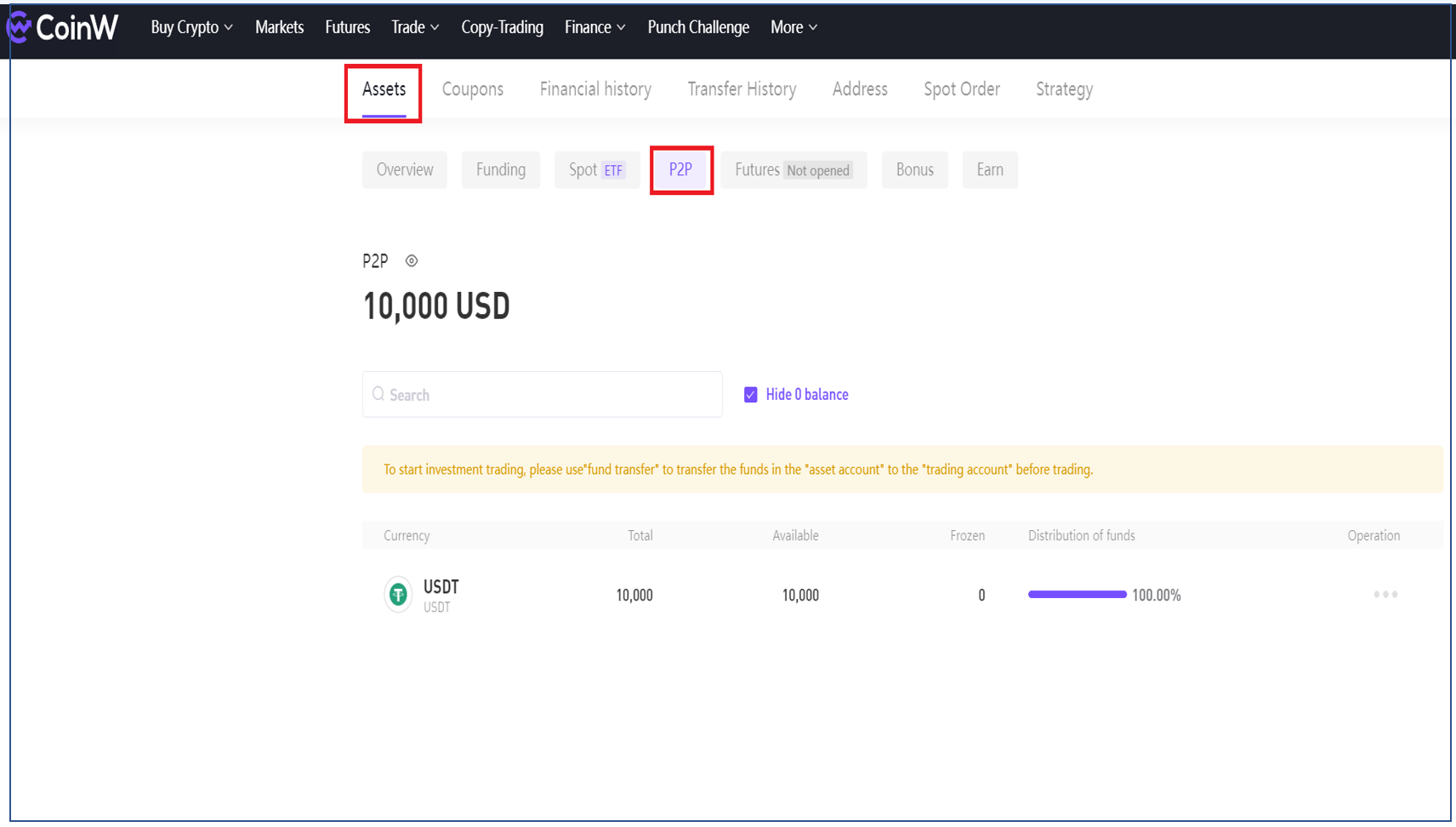Click the search magnifier icon
This screenshot has height=827, width=1456.
378,394
